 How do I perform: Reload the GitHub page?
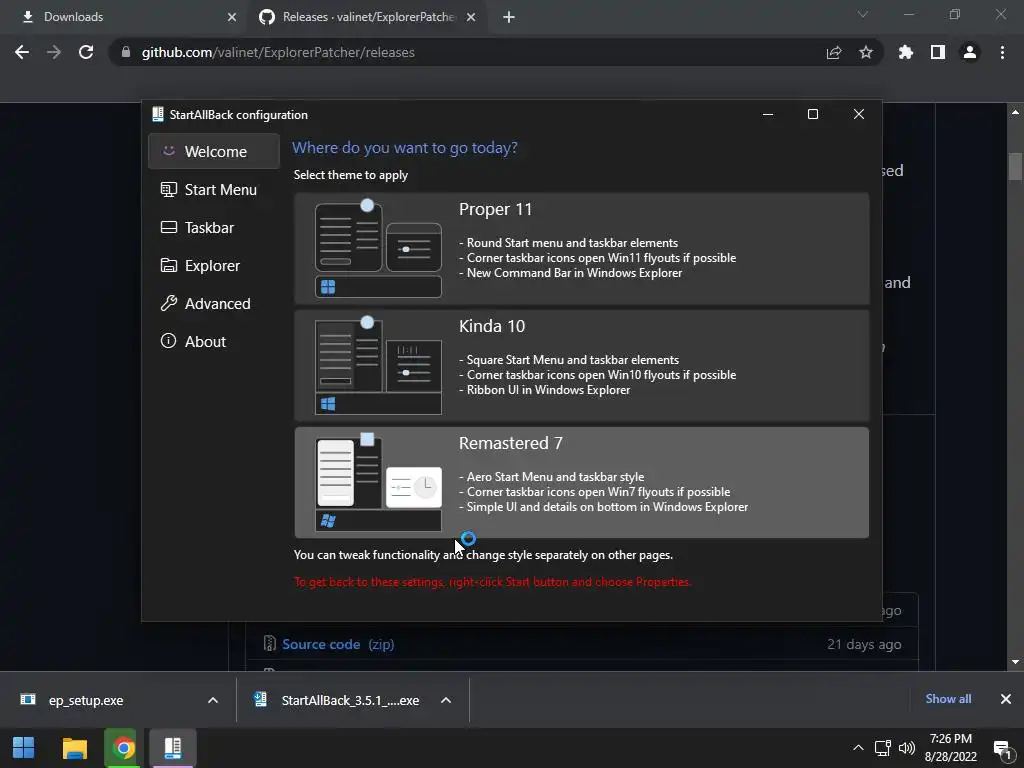click(86, 52)
